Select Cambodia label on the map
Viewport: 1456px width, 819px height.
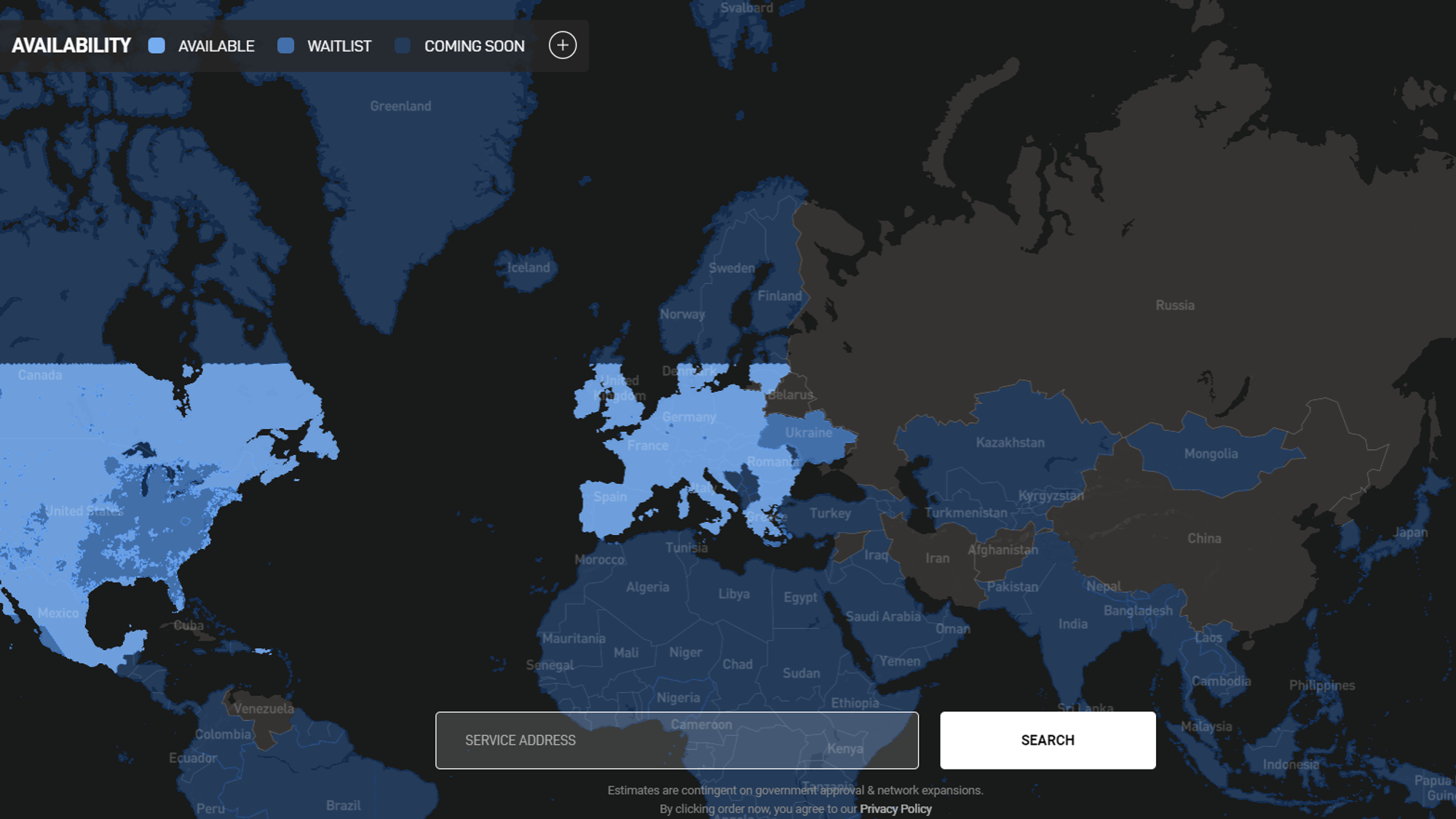[1221, 681]
